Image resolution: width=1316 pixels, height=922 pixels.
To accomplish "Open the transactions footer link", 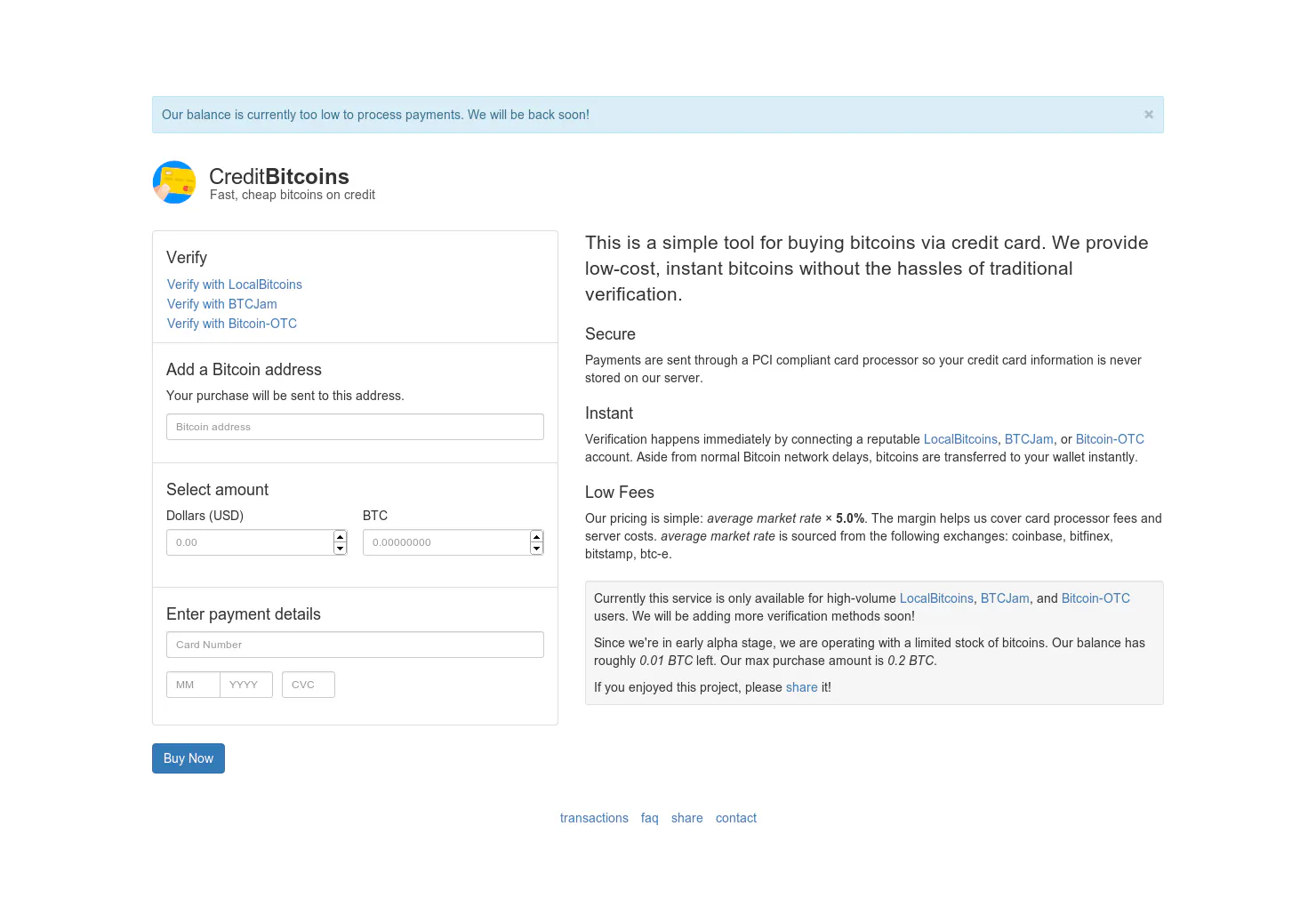I will (594, 818).
